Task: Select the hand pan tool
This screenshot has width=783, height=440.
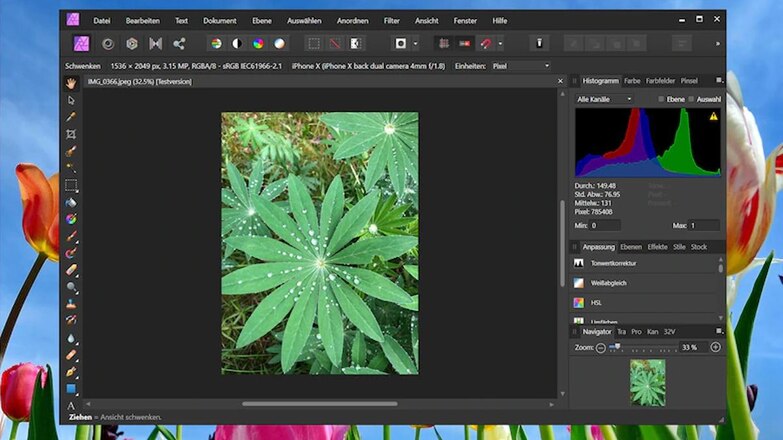Action: (71, 84)
